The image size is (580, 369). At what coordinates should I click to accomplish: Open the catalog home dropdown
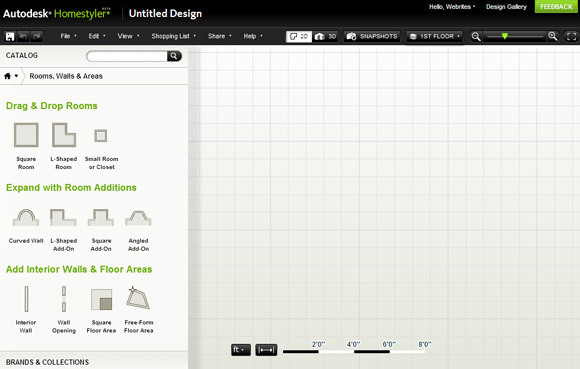[x=11, y=76]
